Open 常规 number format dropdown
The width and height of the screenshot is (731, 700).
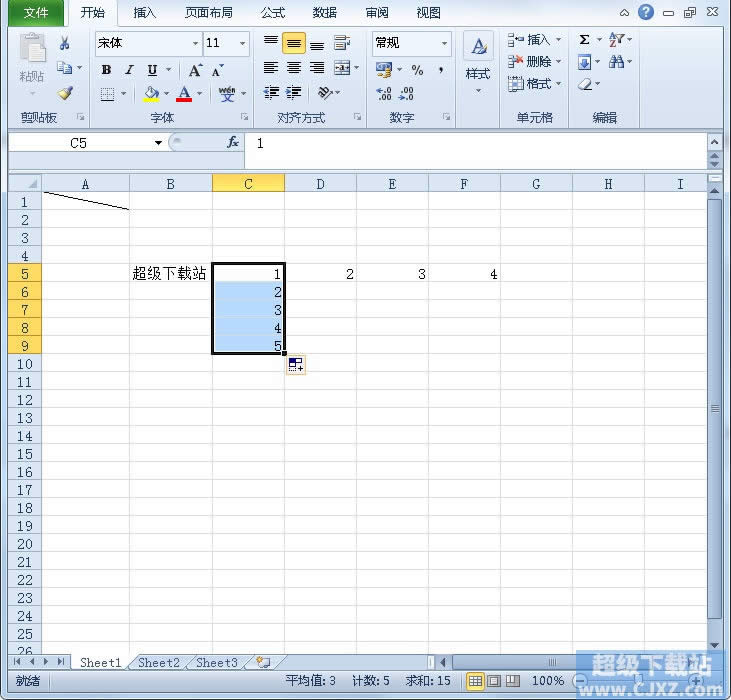click(444, 43)
